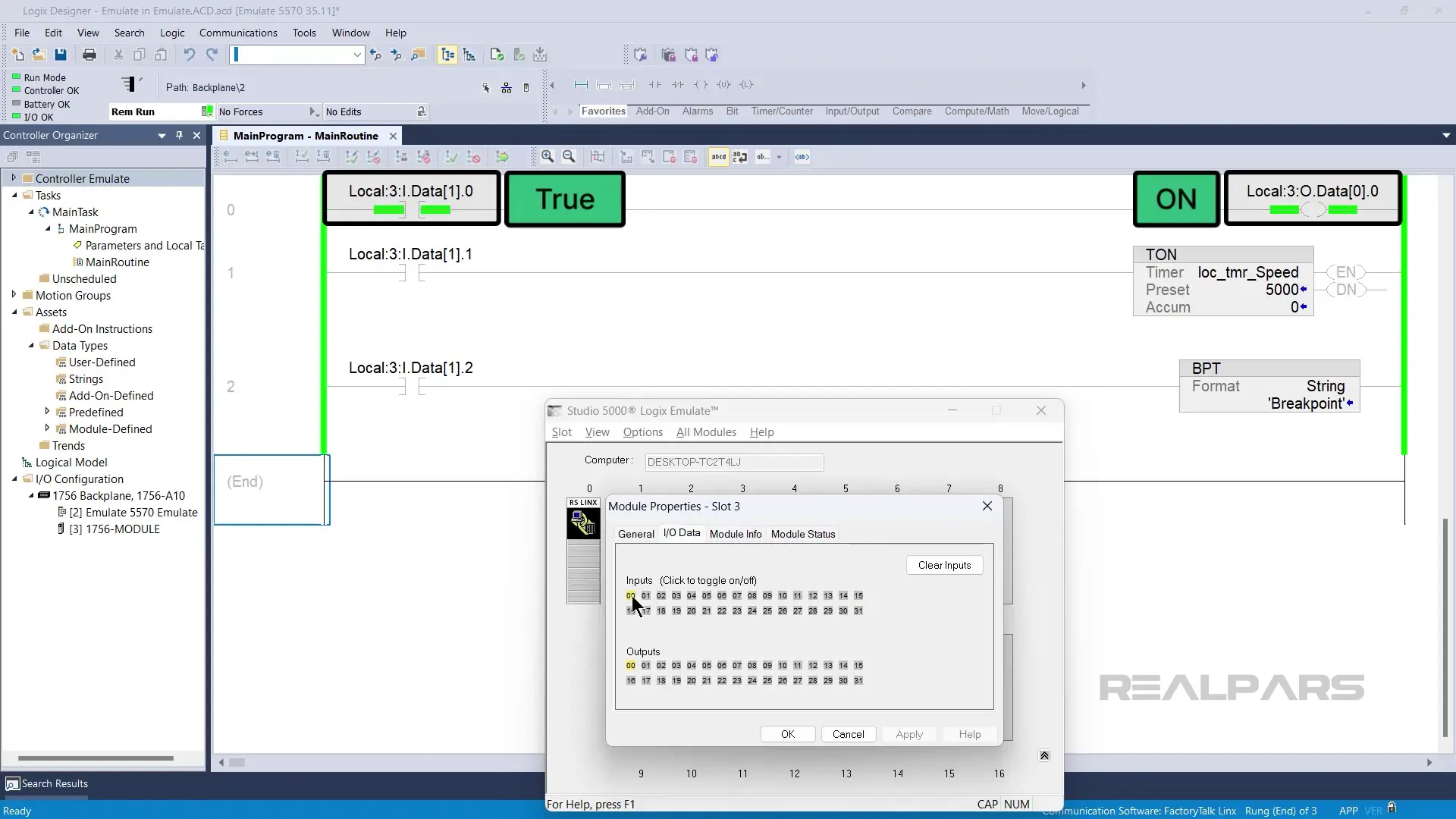Expand the Motion Groups node

tap(14, 295)
